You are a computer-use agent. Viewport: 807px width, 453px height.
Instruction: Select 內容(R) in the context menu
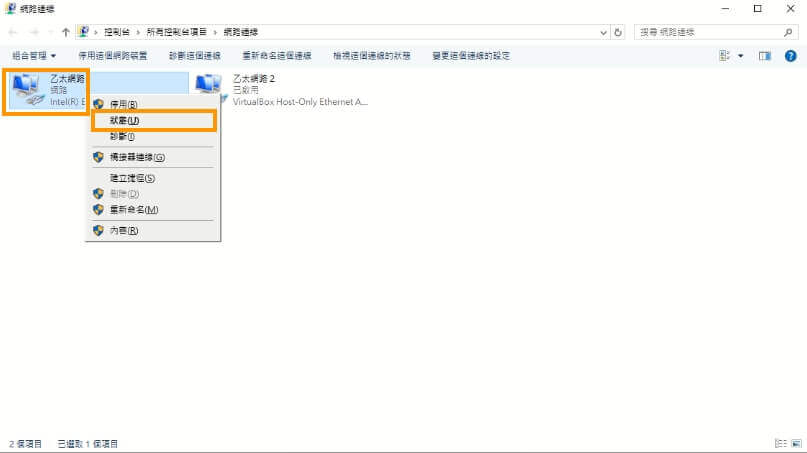[123, 230]
